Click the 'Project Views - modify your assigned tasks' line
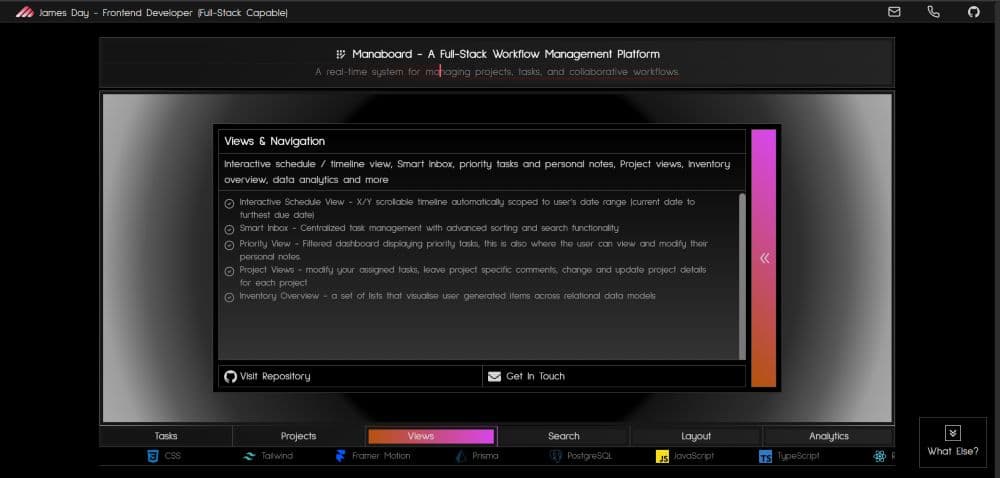The image size is (1000, 478). tap(473, 276)
